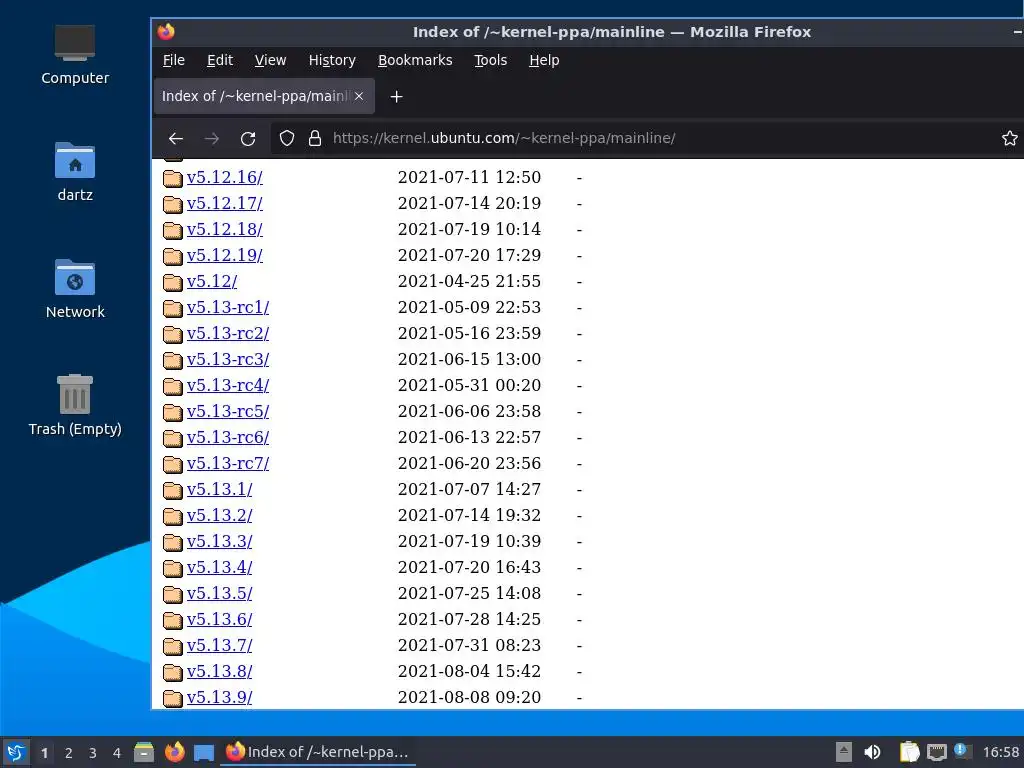Click the Firefox logo in title bar
This screenshot has height=768, width=1024.
[x=166, y=31]
